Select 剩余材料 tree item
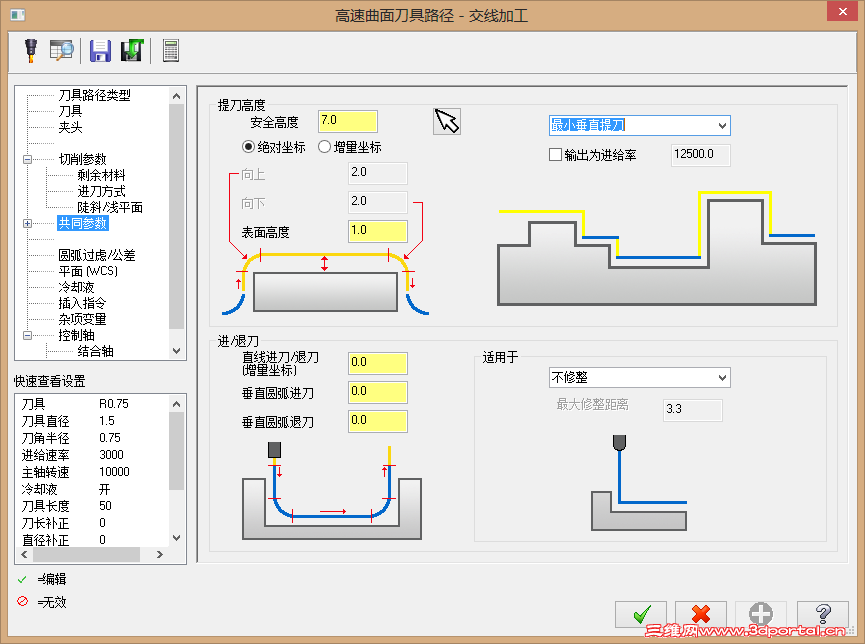This screenshot has height=644, width=865. 102,175
